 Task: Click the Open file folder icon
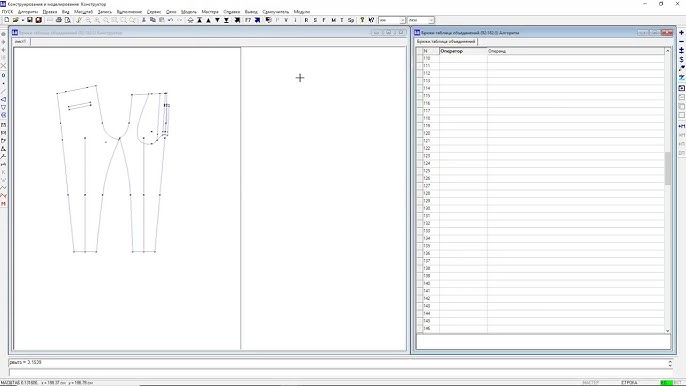point(15,20)
